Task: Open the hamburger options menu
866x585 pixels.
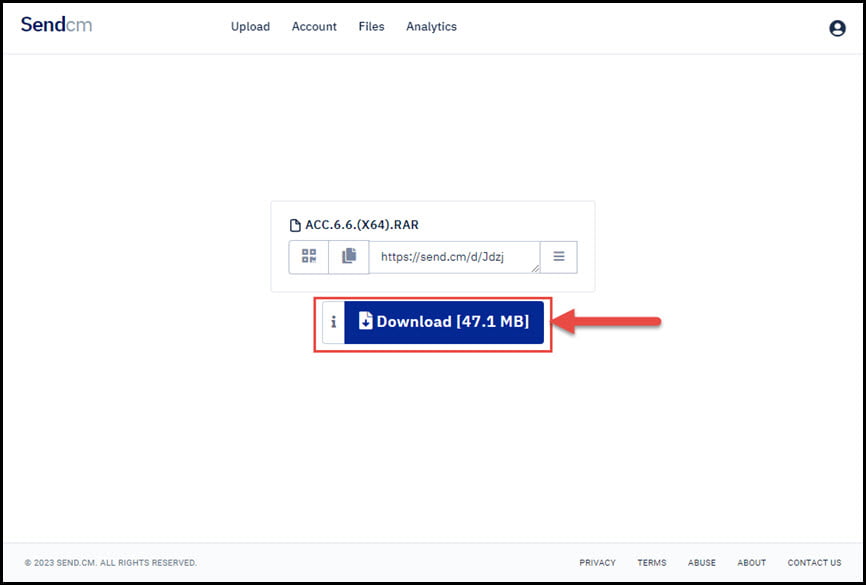Action: tap(559, 257)
